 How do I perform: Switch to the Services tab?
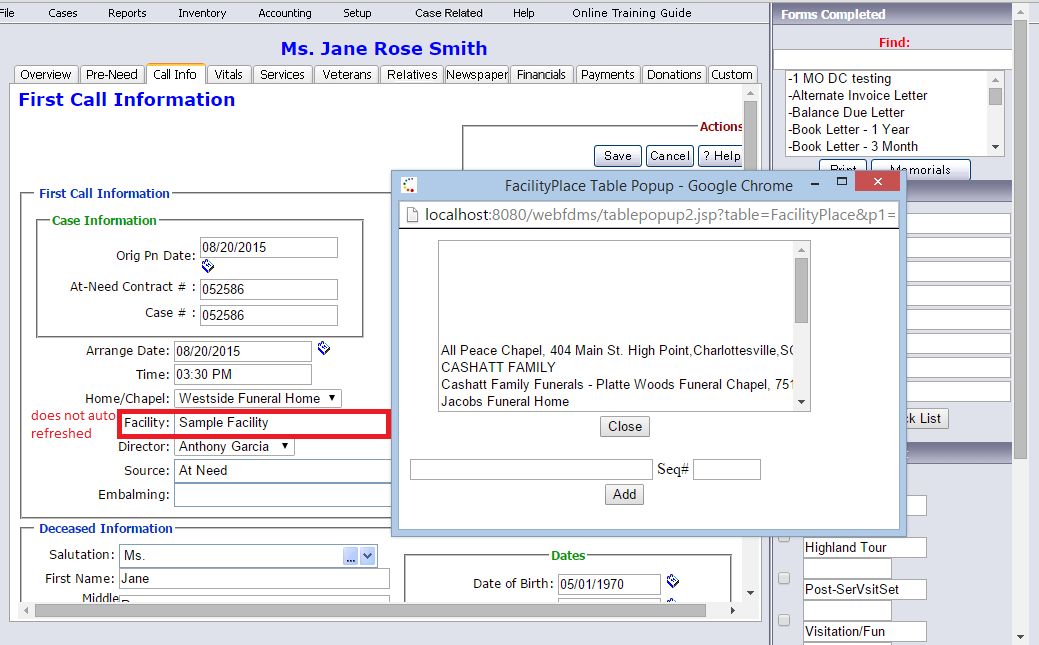(x=282, y=75)
